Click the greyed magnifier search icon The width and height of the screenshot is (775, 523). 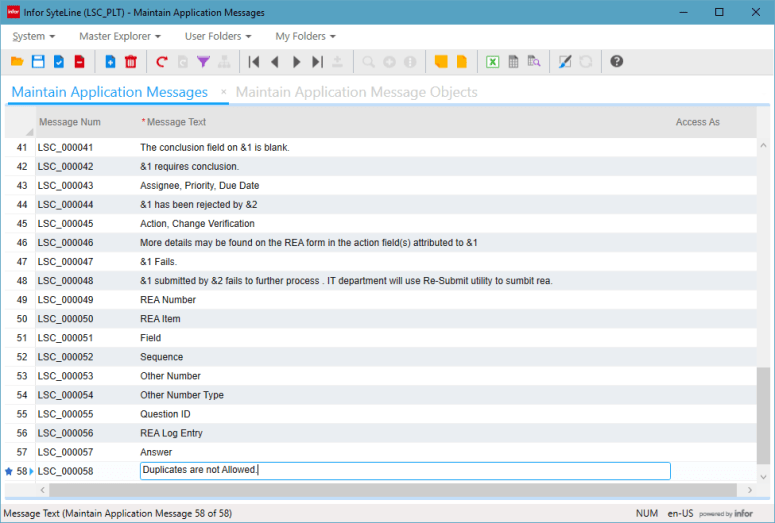tap(368, 62)
